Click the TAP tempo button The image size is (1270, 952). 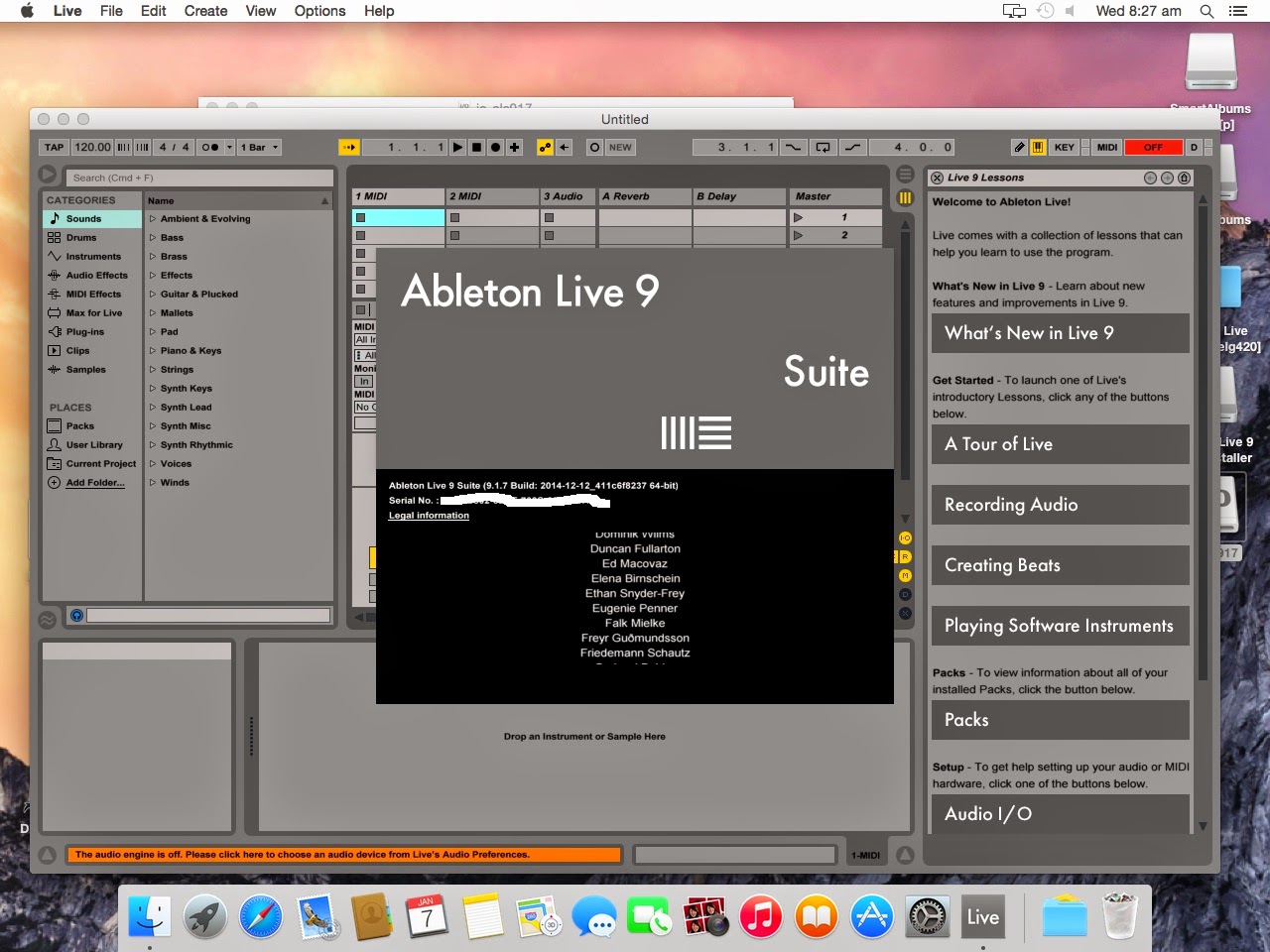coord(54,147)
